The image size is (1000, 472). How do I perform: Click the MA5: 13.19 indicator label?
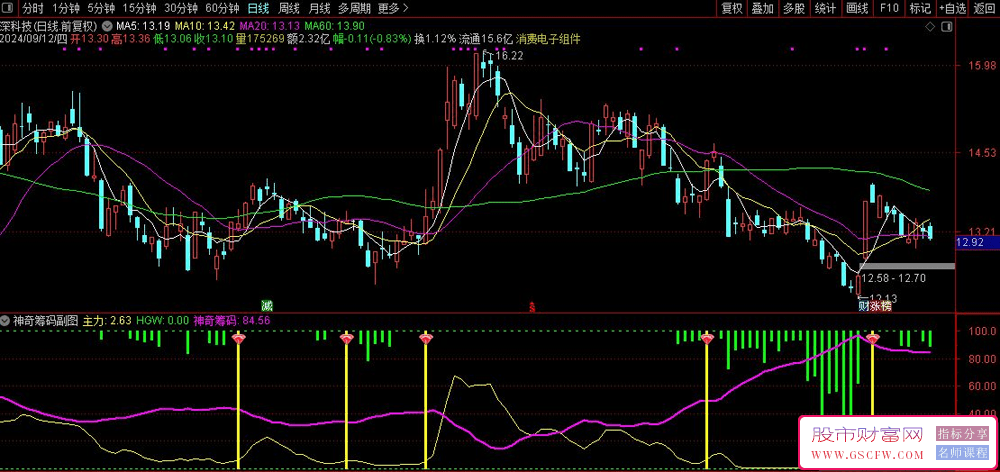pyautogui.click(x=143, y=27)
